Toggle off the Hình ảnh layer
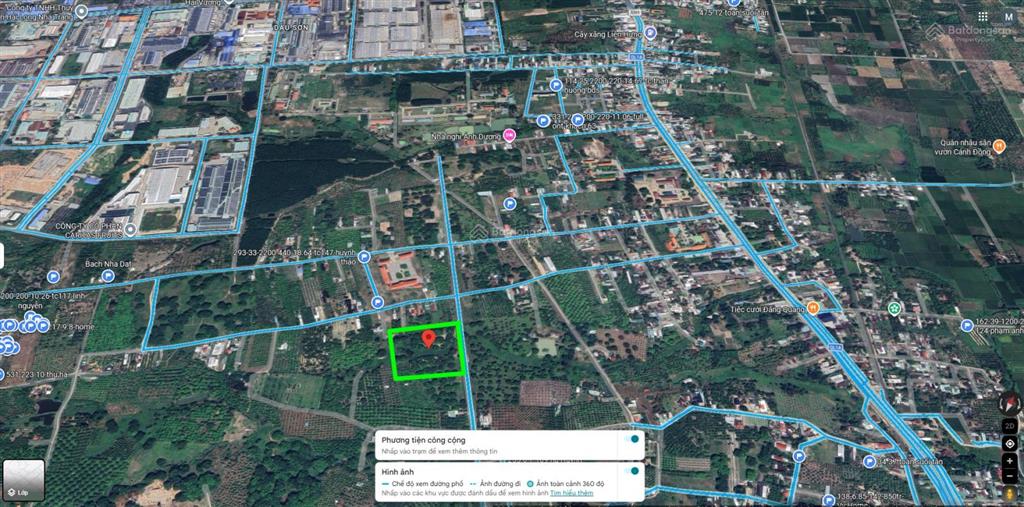Screen dimensions: 1024x507 pos(632,471)
